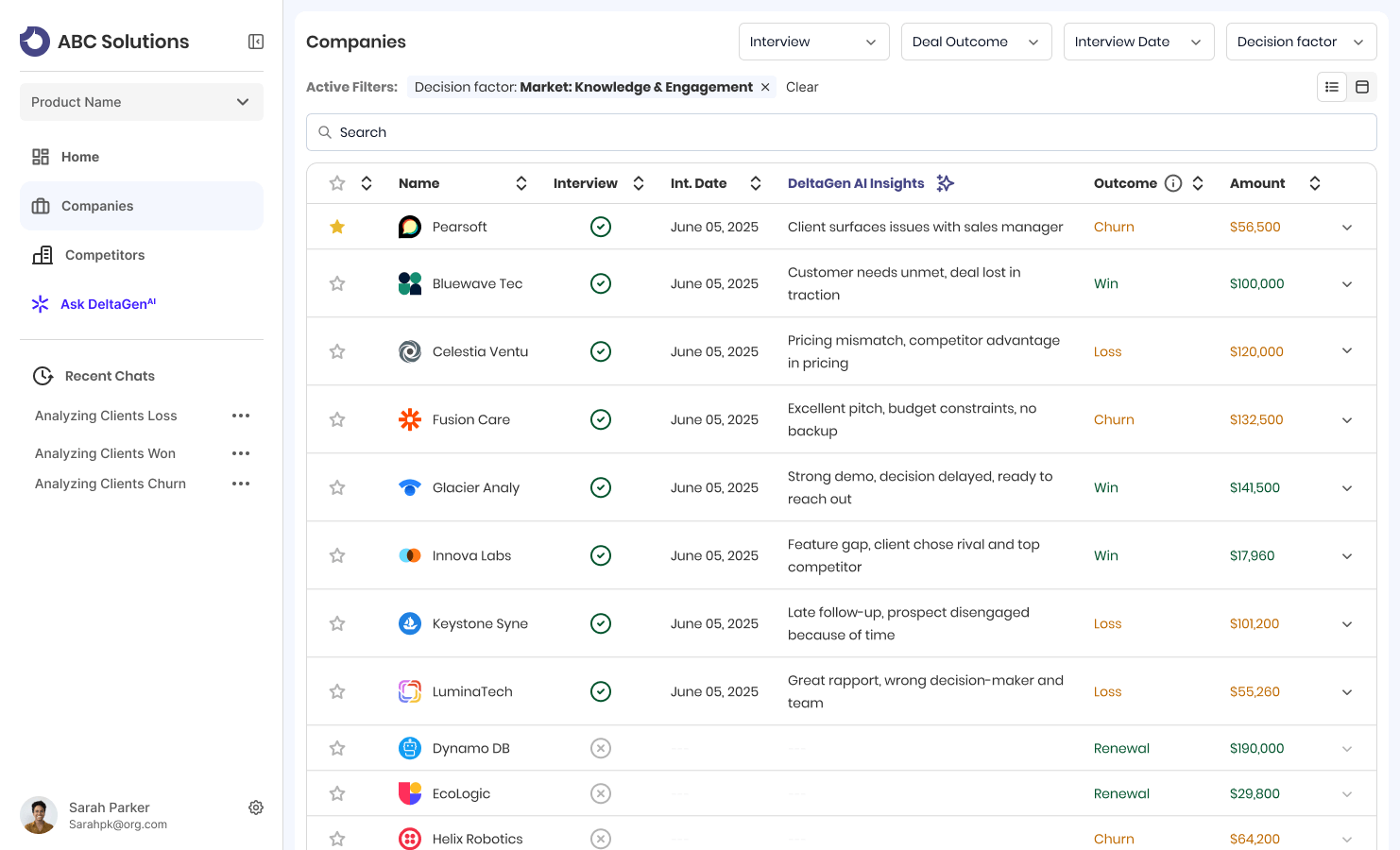Open the Home page
1400x850 pixels.
(79, 157)
